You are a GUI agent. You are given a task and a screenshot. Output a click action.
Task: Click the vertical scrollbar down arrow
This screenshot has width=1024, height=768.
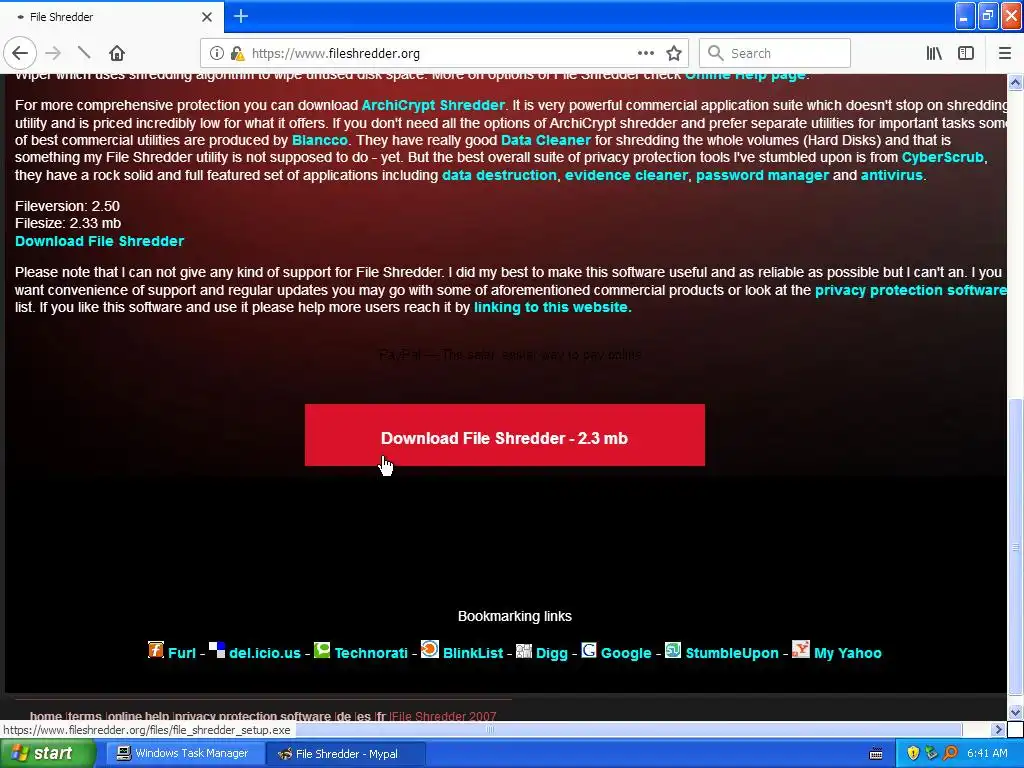pos(1016,712)
